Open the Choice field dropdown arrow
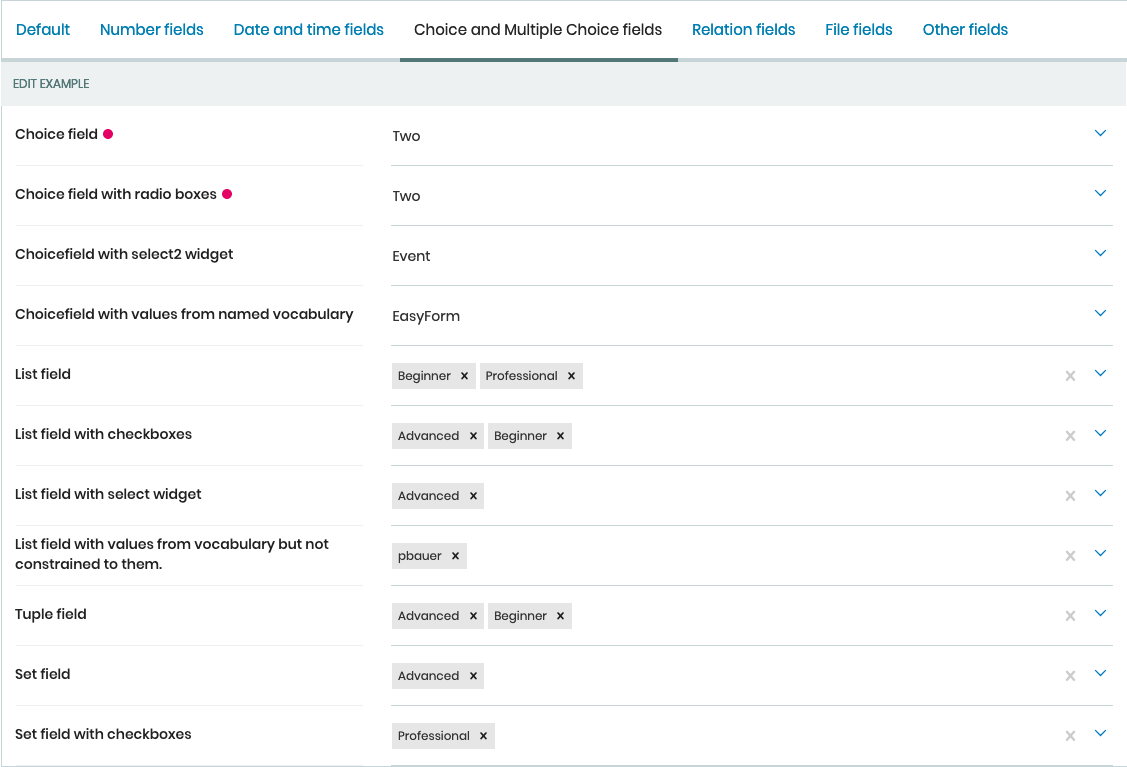Viewport: 1127px width, 767px height. point(1100,133)
